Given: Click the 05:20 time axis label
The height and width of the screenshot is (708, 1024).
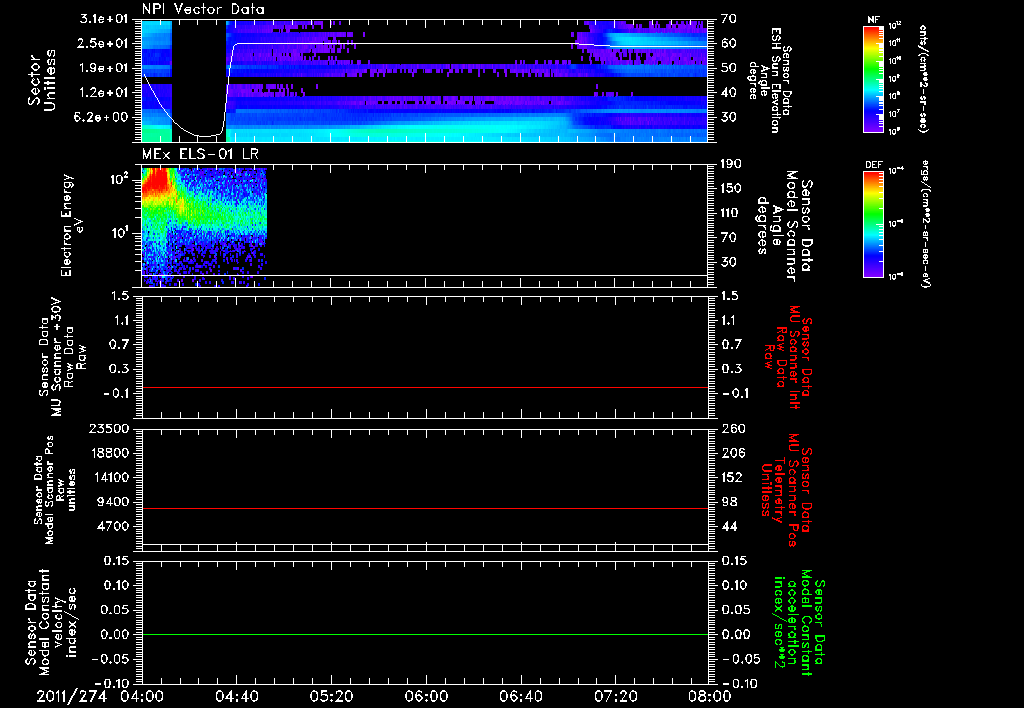Looking at the screenshot, I should tap(331, 696).
